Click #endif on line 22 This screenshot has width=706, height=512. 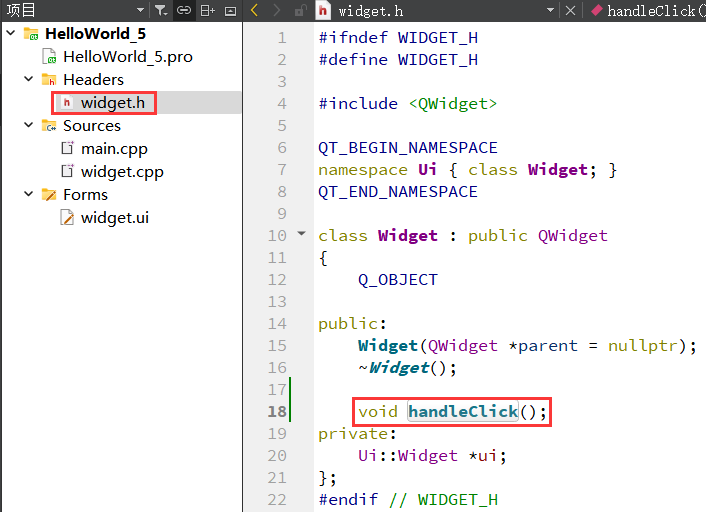[348, 499]
